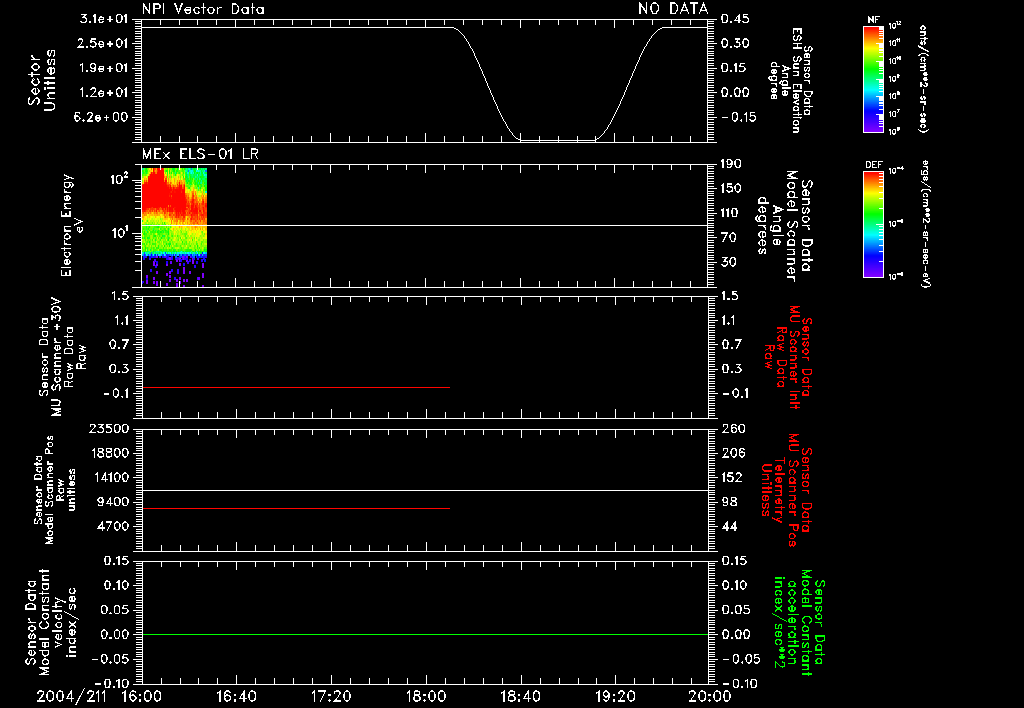This screenshot has width=1024, height=708.
Task: Click the NF color scale bar
Action: coord(873,79)
